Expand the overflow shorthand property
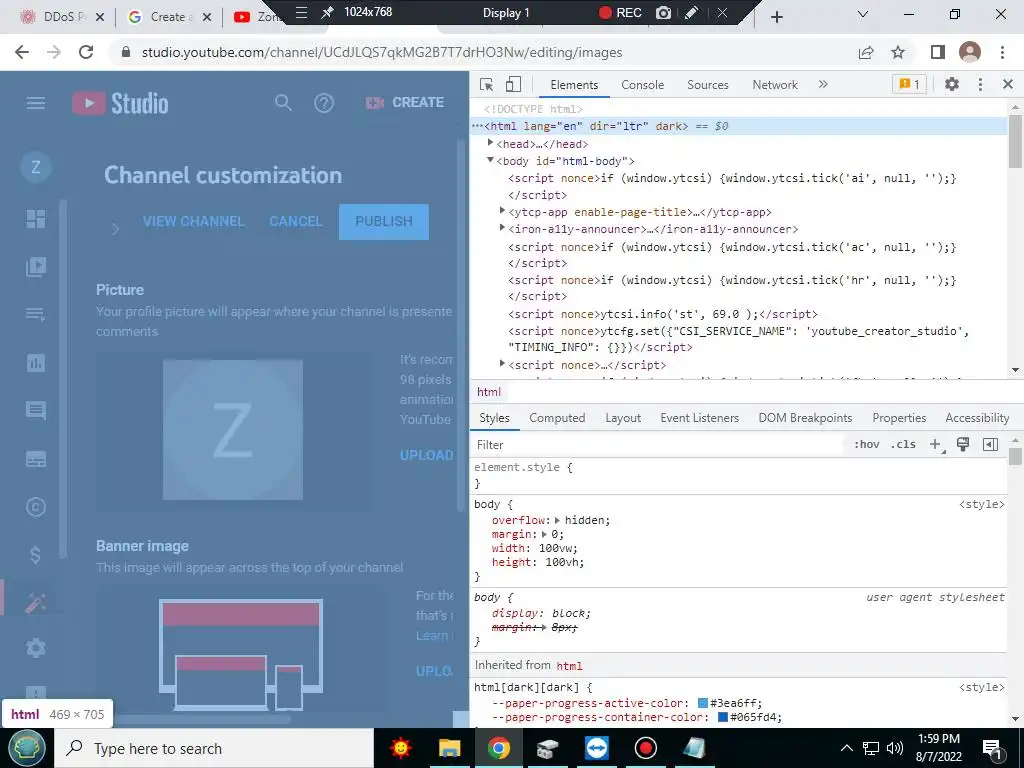The width and height of the screenshot is (1024, 768). [x=557, y=520]
